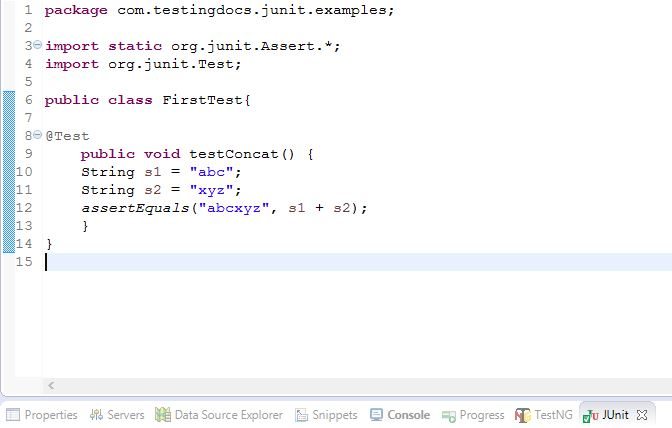
Task: Collapse the @Test method fold marker
Action: pyautogui.click(x=38, y=136)
